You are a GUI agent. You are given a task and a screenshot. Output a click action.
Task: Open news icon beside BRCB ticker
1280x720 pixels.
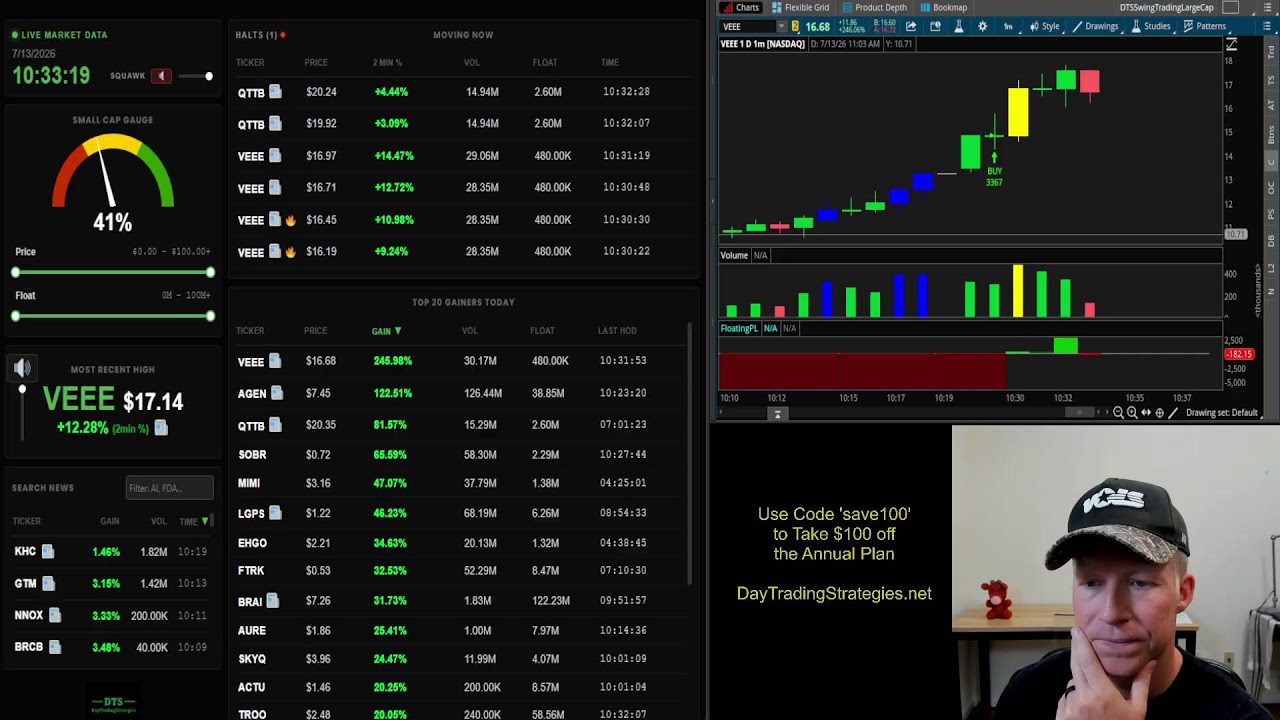pos(55,647)
